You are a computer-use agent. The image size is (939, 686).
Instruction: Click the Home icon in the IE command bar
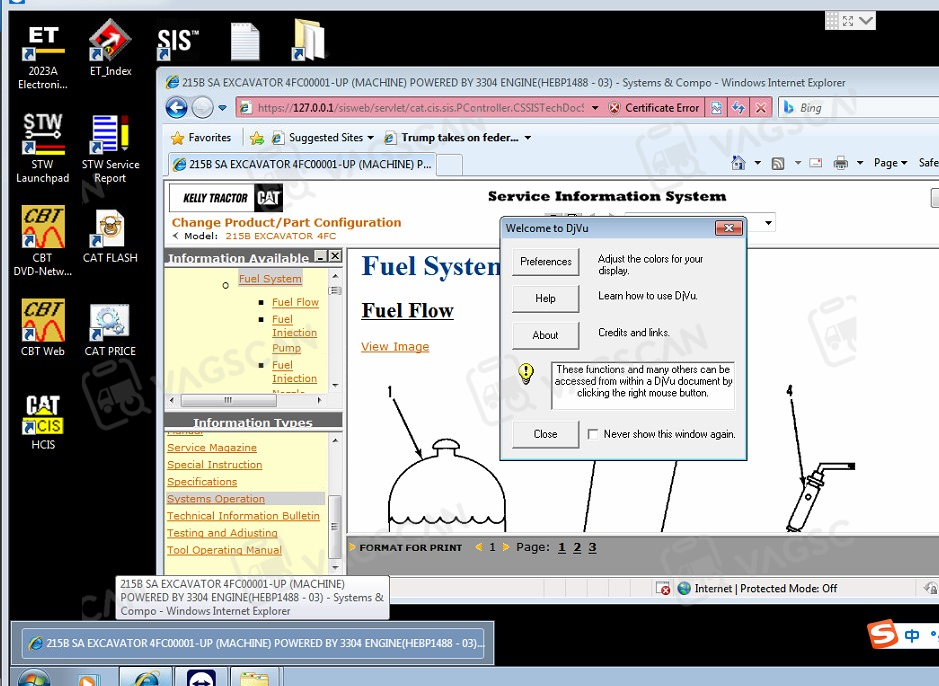pos(738,163)
